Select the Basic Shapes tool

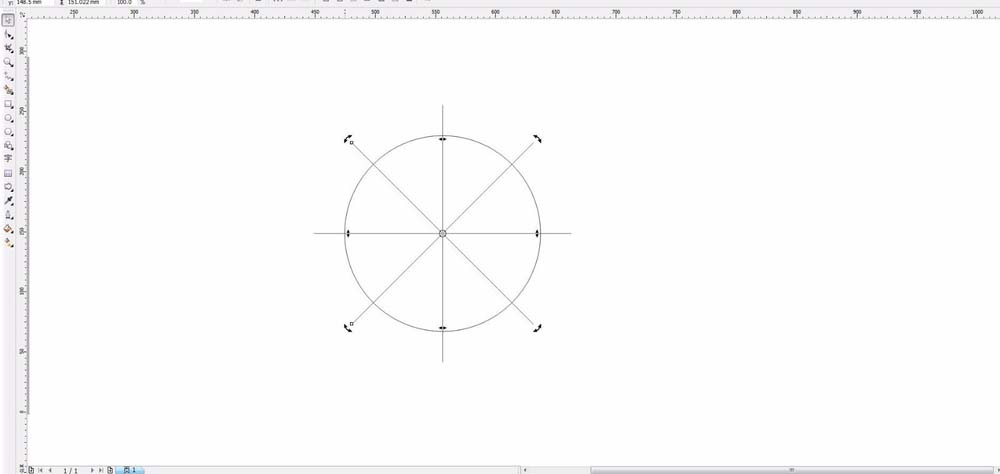point(8,145)
